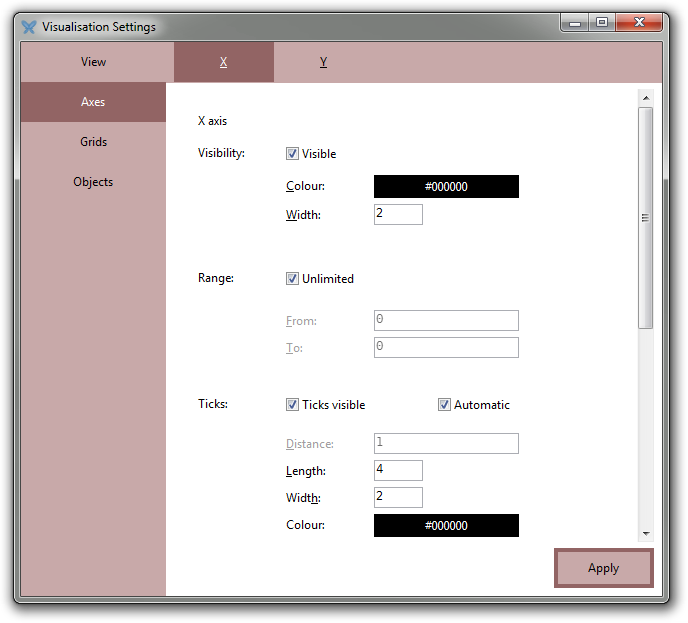Viewport: 688px width, 623px height.
Task: Maximize the Visualisation Settings window
Action: [x=601, y=23]
